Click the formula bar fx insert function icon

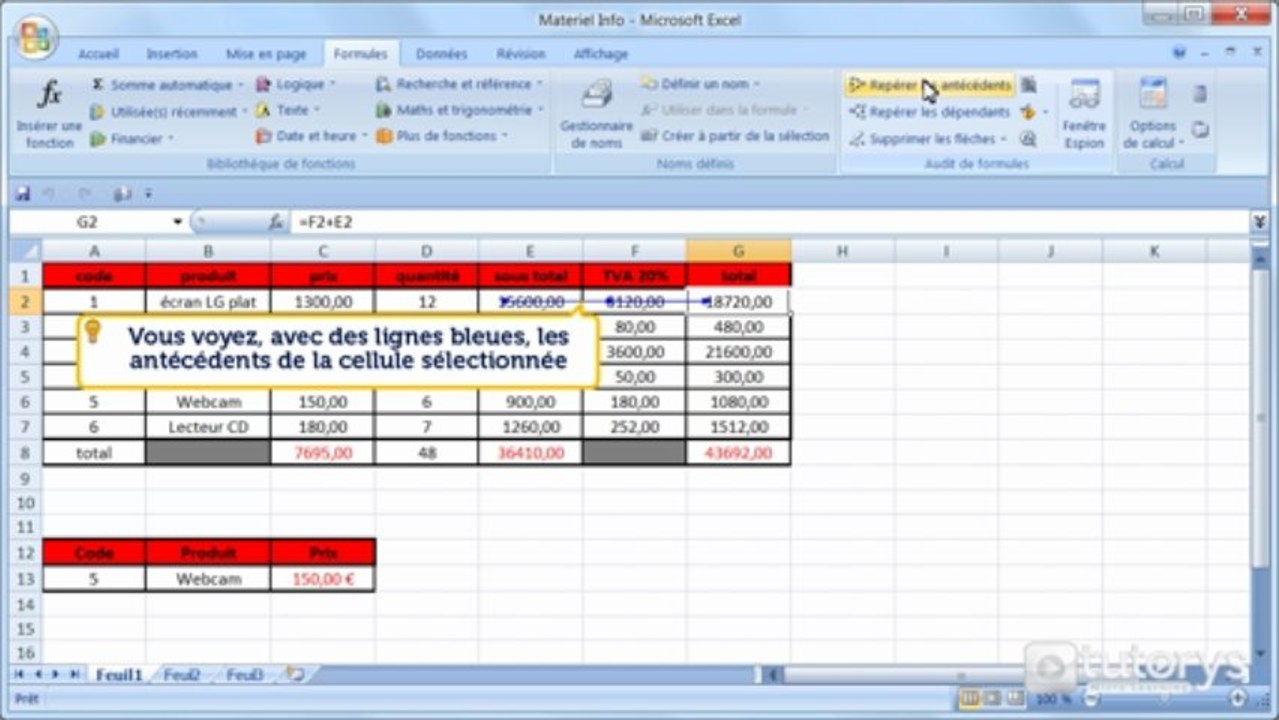(x=276, y=222)
